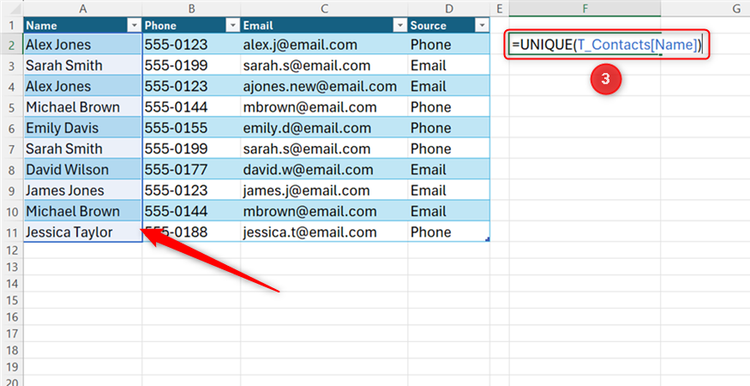Select column E header

tap(499, 8)
